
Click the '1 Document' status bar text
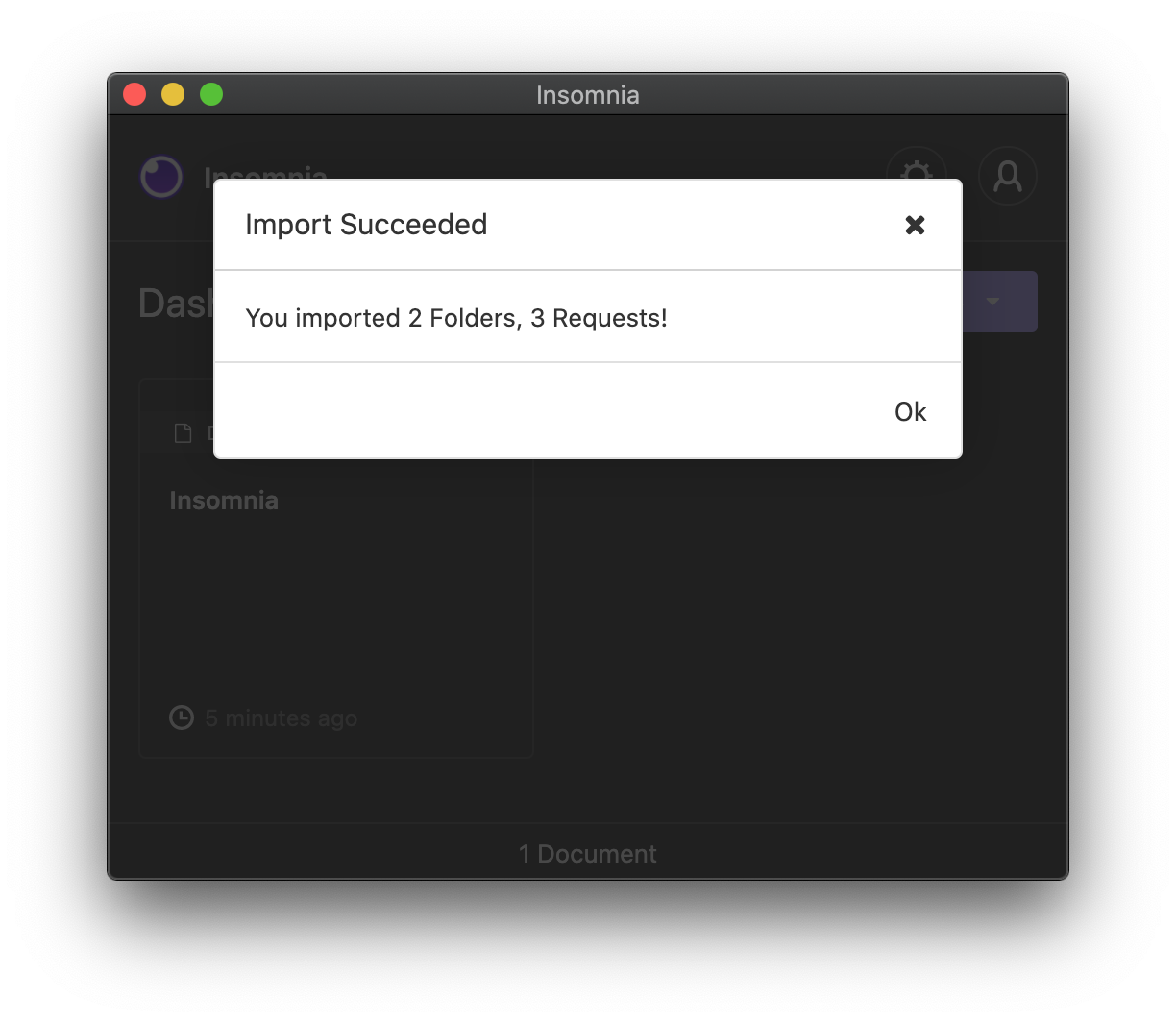pos(587,853)
